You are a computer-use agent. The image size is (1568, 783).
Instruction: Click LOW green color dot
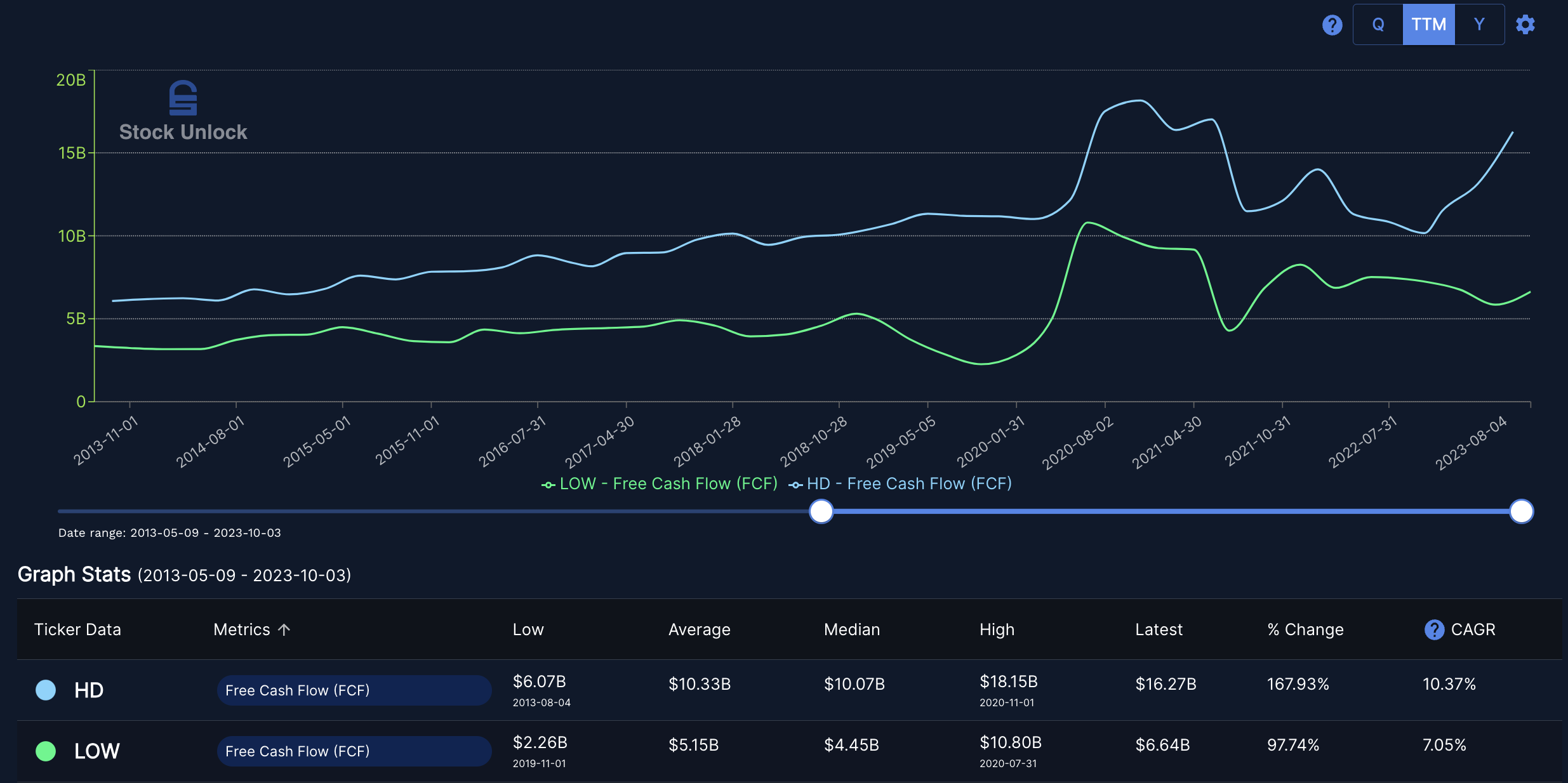[x=46, y=751]
